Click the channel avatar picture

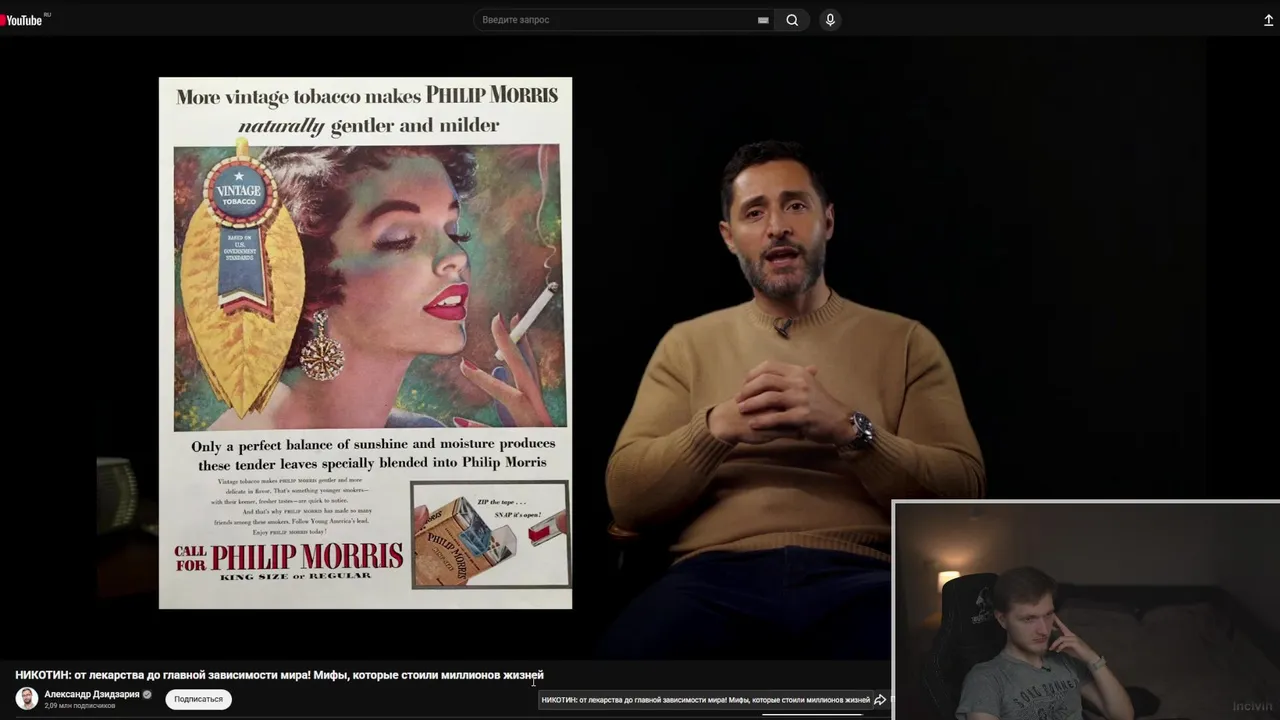(27, 699)
